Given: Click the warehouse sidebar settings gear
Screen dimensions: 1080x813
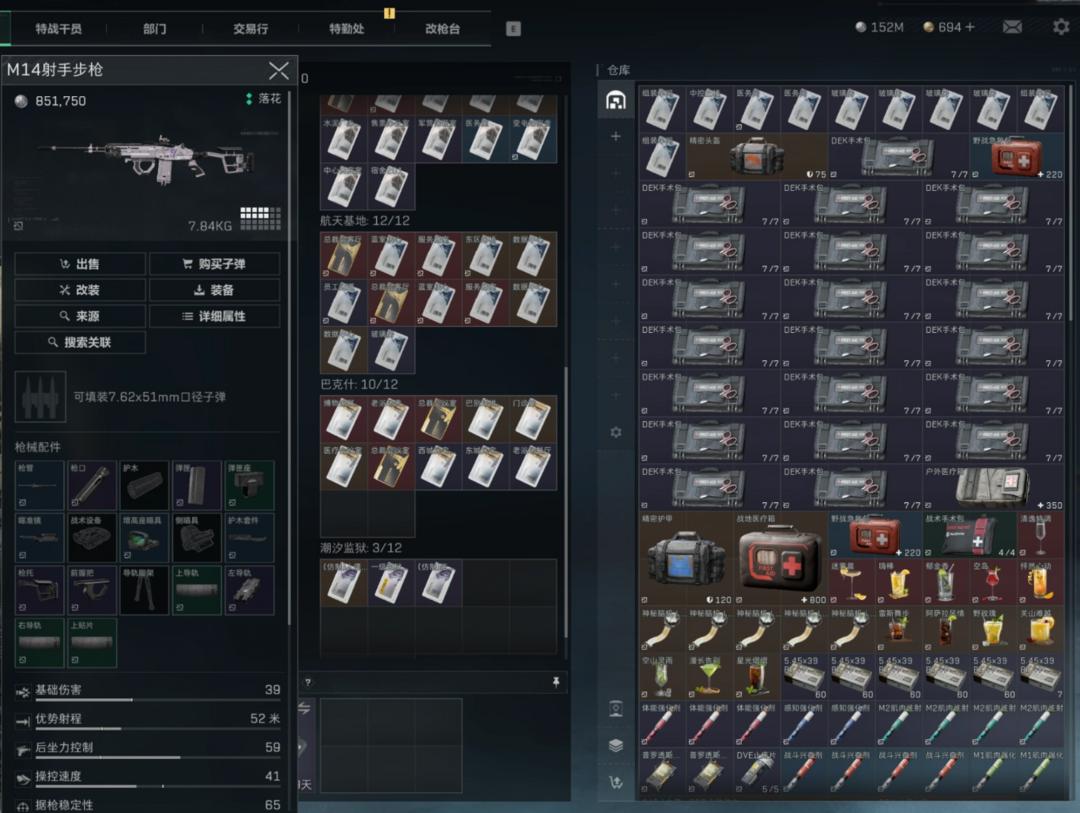Looking at the screenshot, I should point(616,432).
